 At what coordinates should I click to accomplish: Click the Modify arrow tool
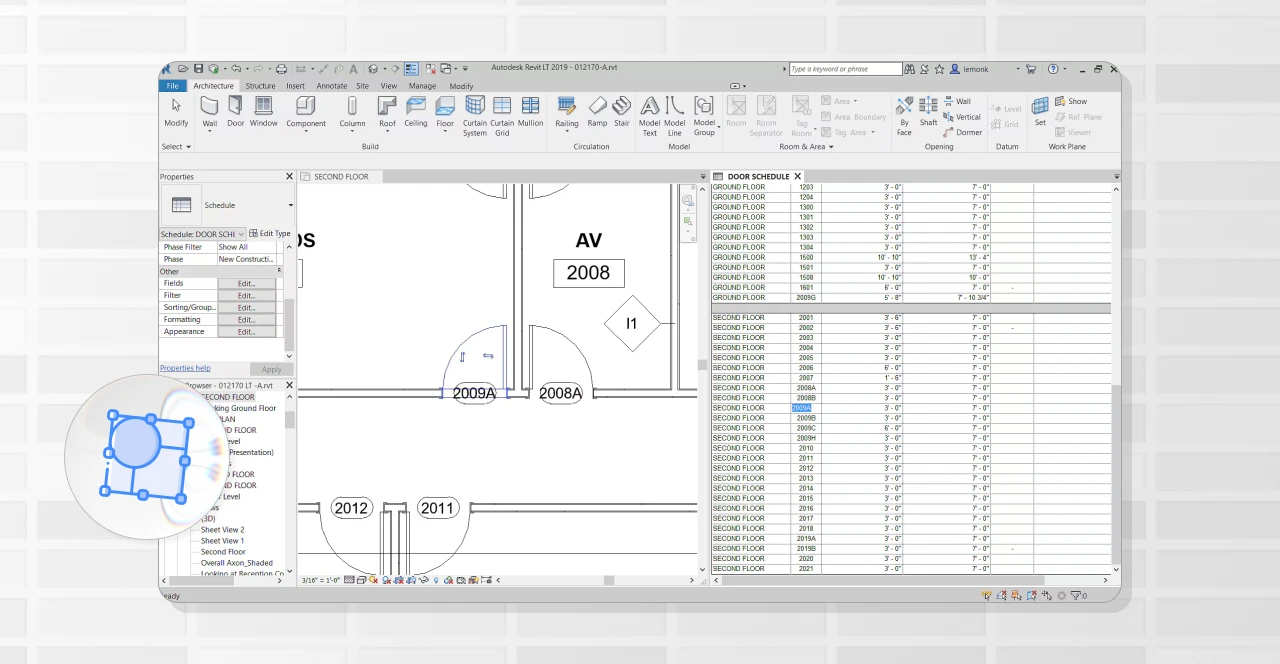coord(176,110)
